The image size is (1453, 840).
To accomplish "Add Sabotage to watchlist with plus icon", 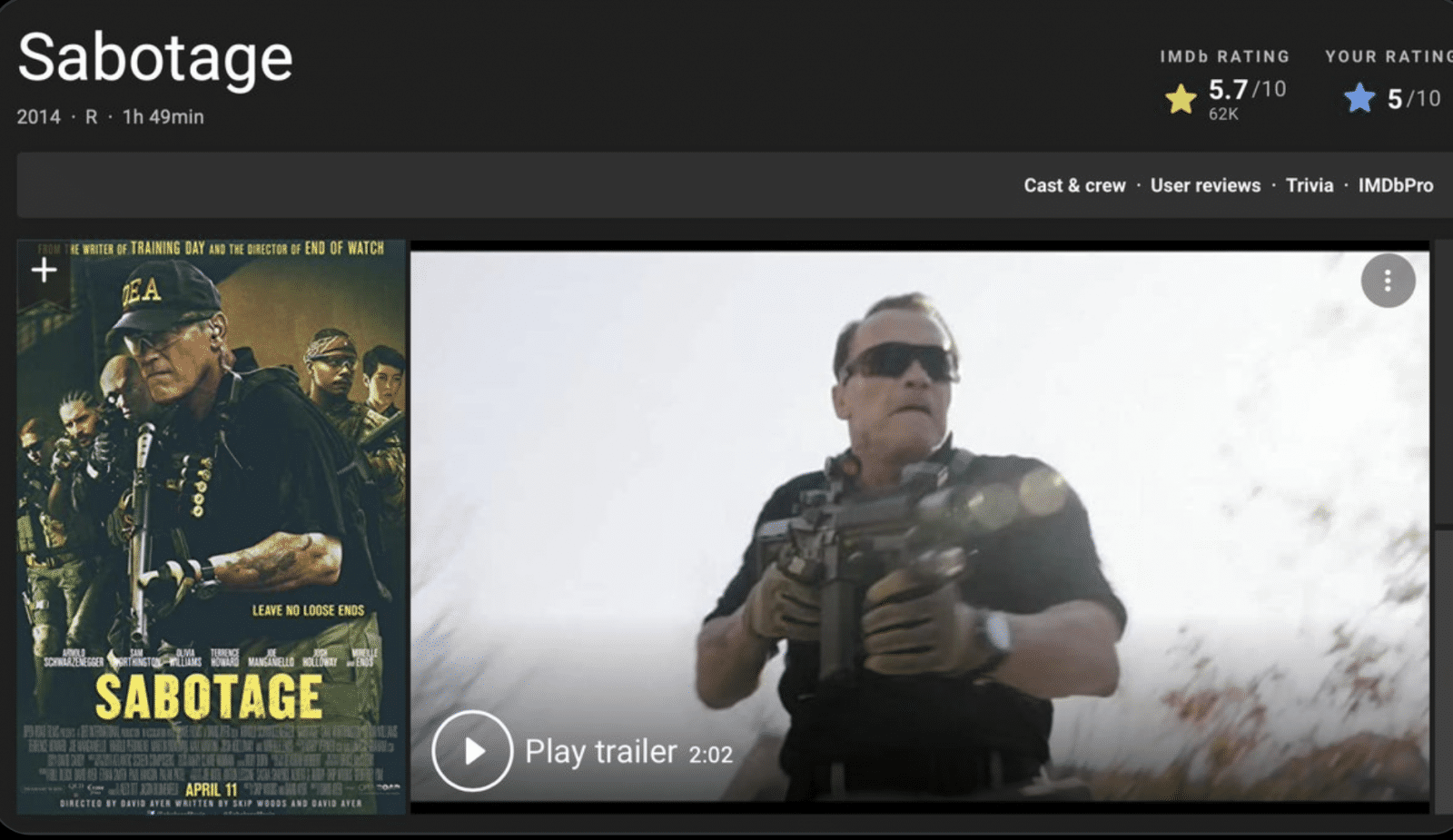I will coord(44,270).
